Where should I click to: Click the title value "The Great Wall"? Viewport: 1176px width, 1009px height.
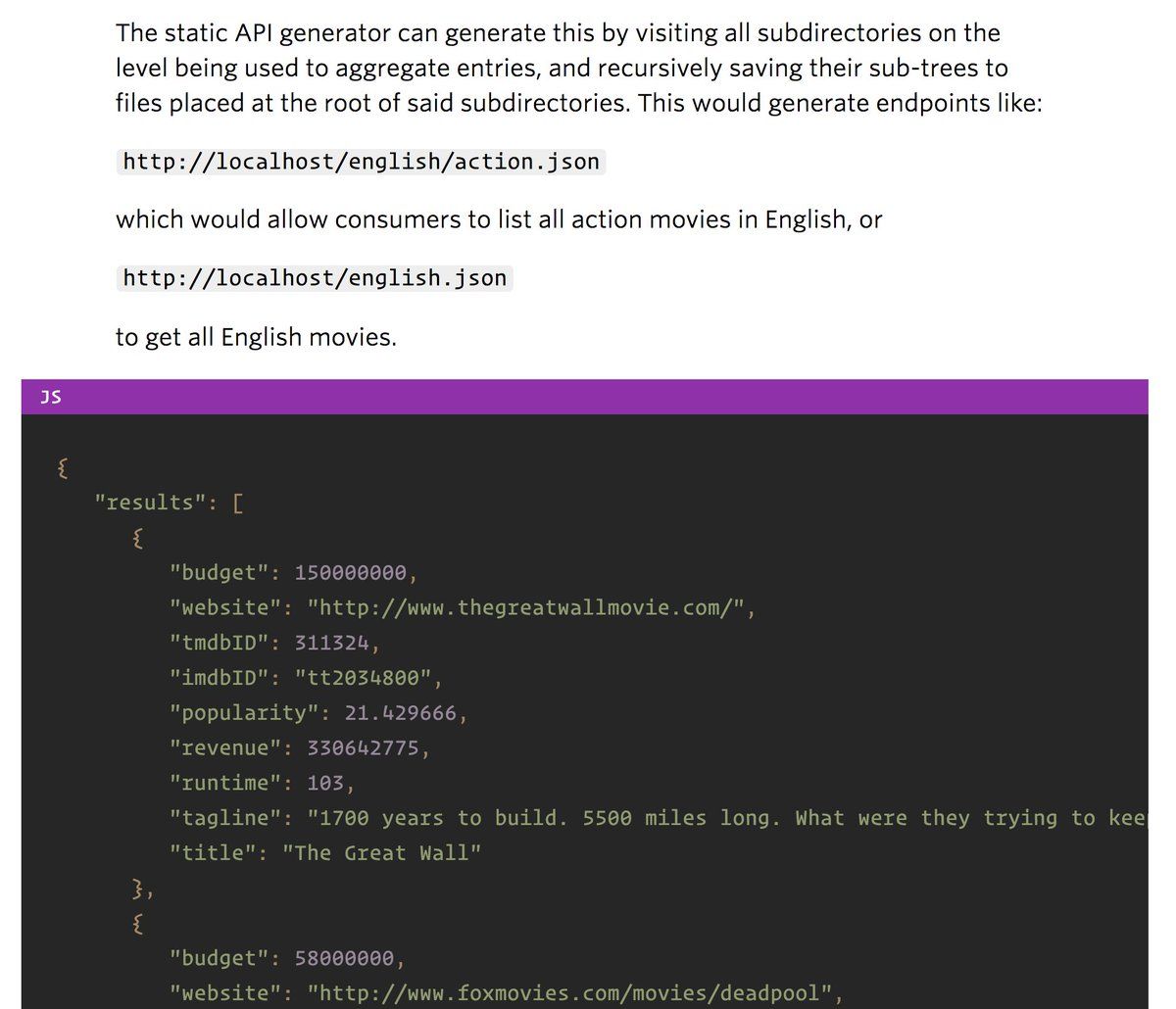point(381,853)
